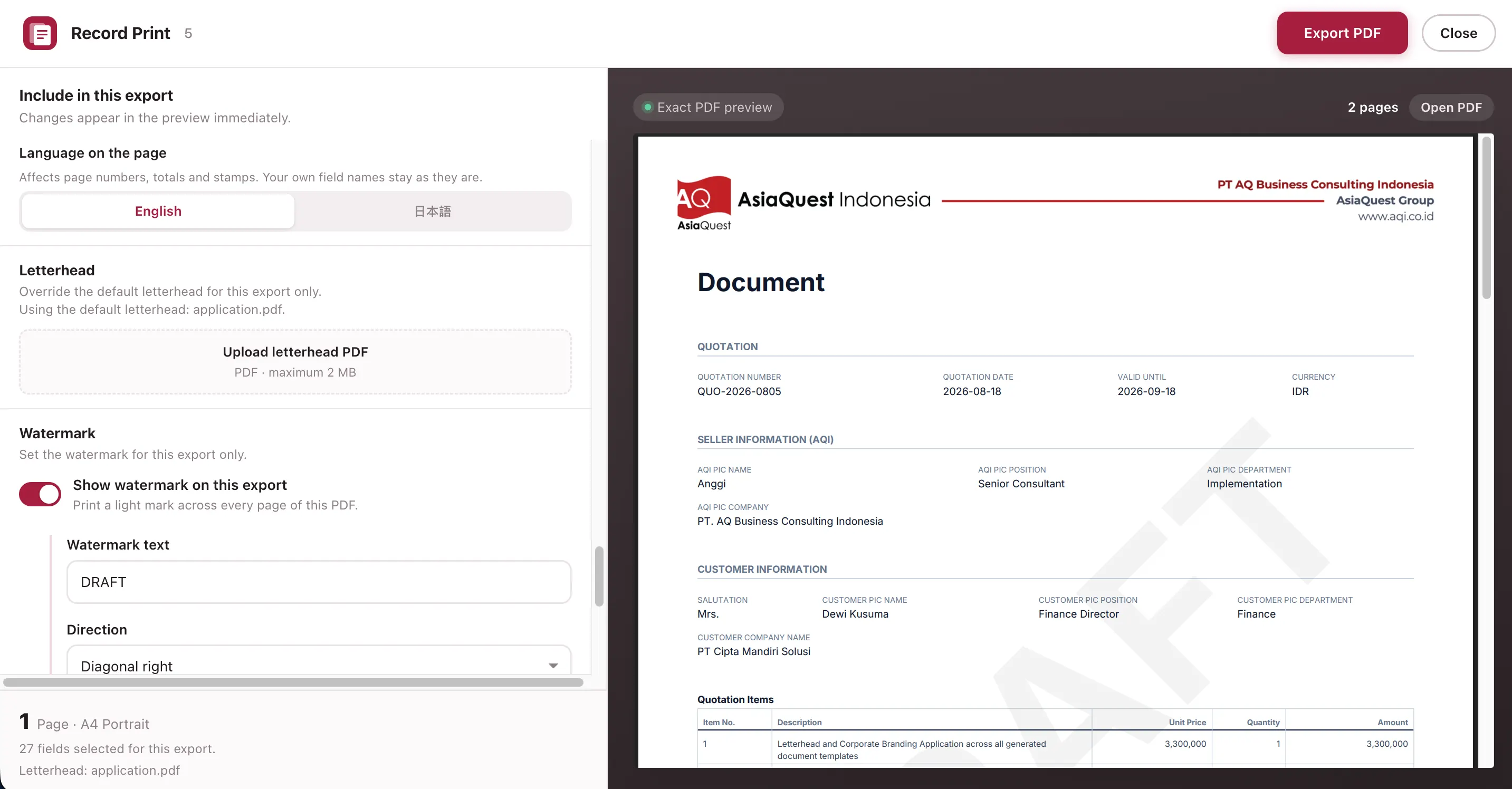Close the Record Print dialog
The height and width of the screenshot is (789, 1512).
point(1458,33)
